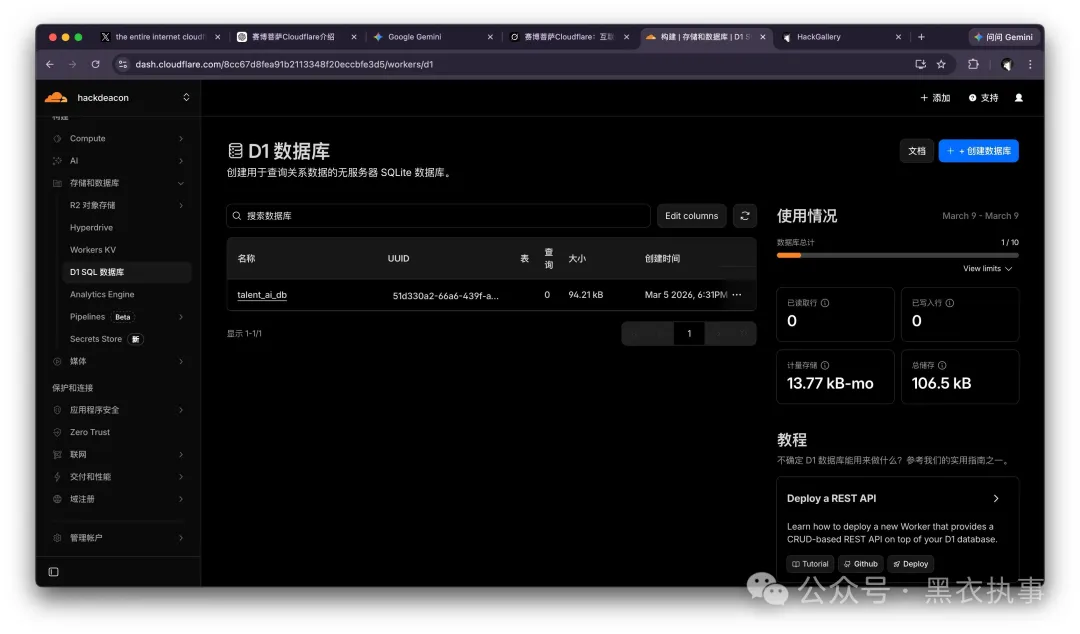Click info icon next to 计量存储

tap(825, 366)
